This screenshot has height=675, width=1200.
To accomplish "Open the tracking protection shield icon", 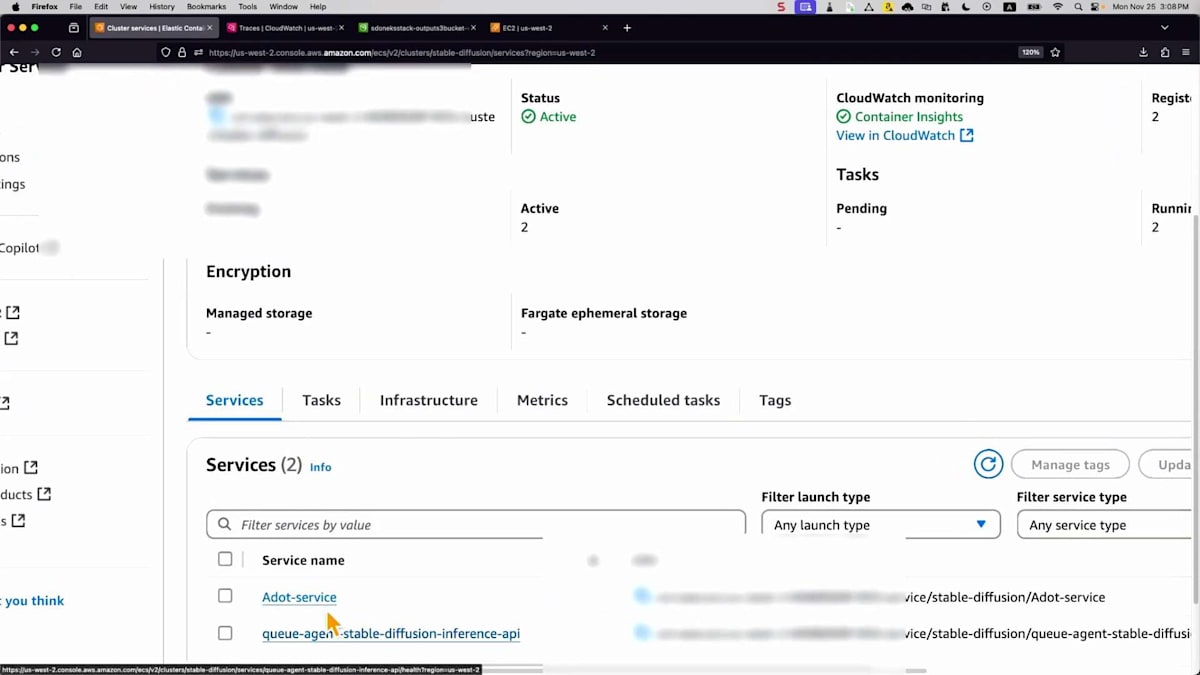I will pyautogui.click(x=166, y=52).
